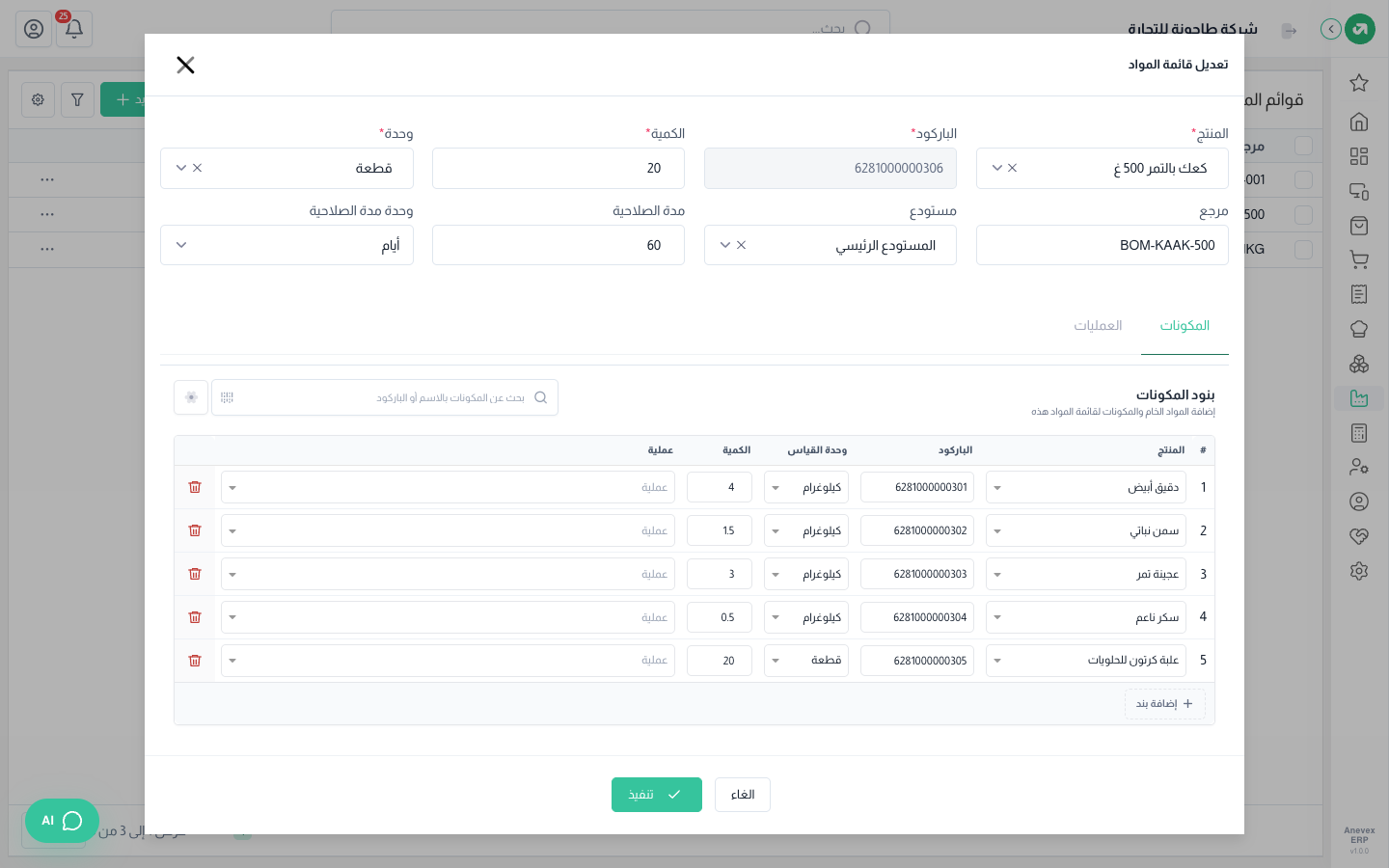The image size is (1389, 868).
Task: Clear the selected product كعك بالتمر
Action: [1012, 168]
